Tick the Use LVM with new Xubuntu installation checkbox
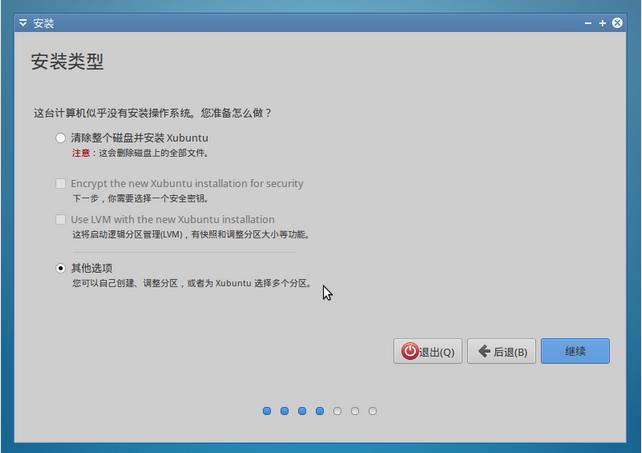Image resolution: width=642 pixels, height=453 pixels. click(61, 220)
